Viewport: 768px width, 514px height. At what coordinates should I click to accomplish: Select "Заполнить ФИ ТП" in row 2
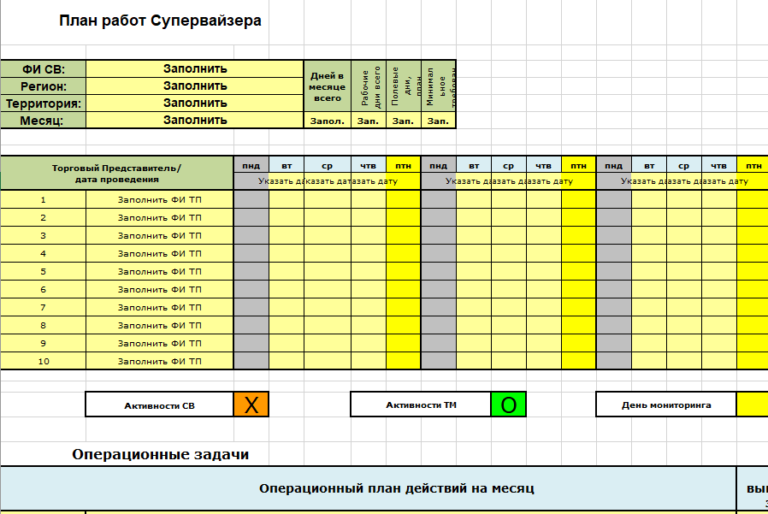tap(160, 218)
